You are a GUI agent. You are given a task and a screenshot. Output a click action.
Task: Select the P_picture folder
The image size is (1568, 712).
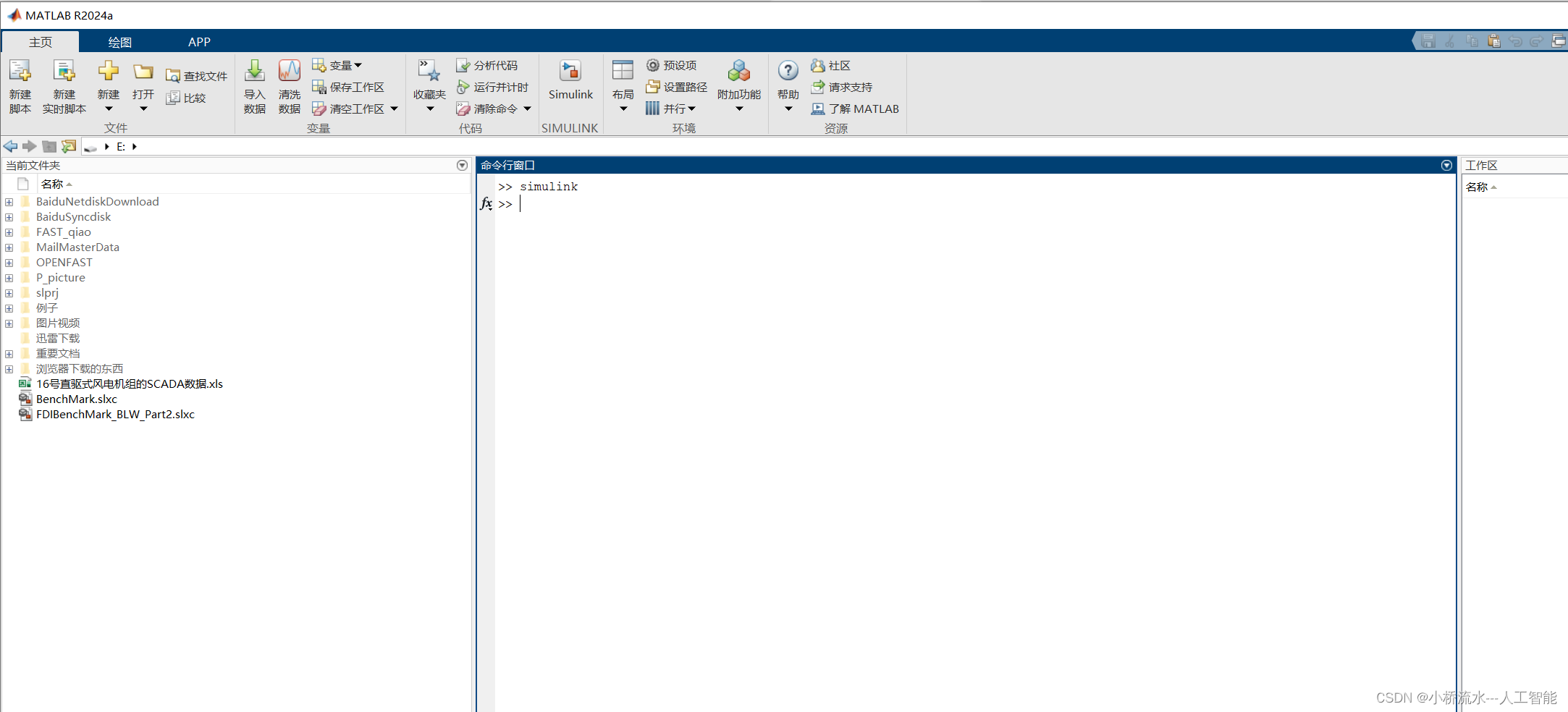pos(60,278)
